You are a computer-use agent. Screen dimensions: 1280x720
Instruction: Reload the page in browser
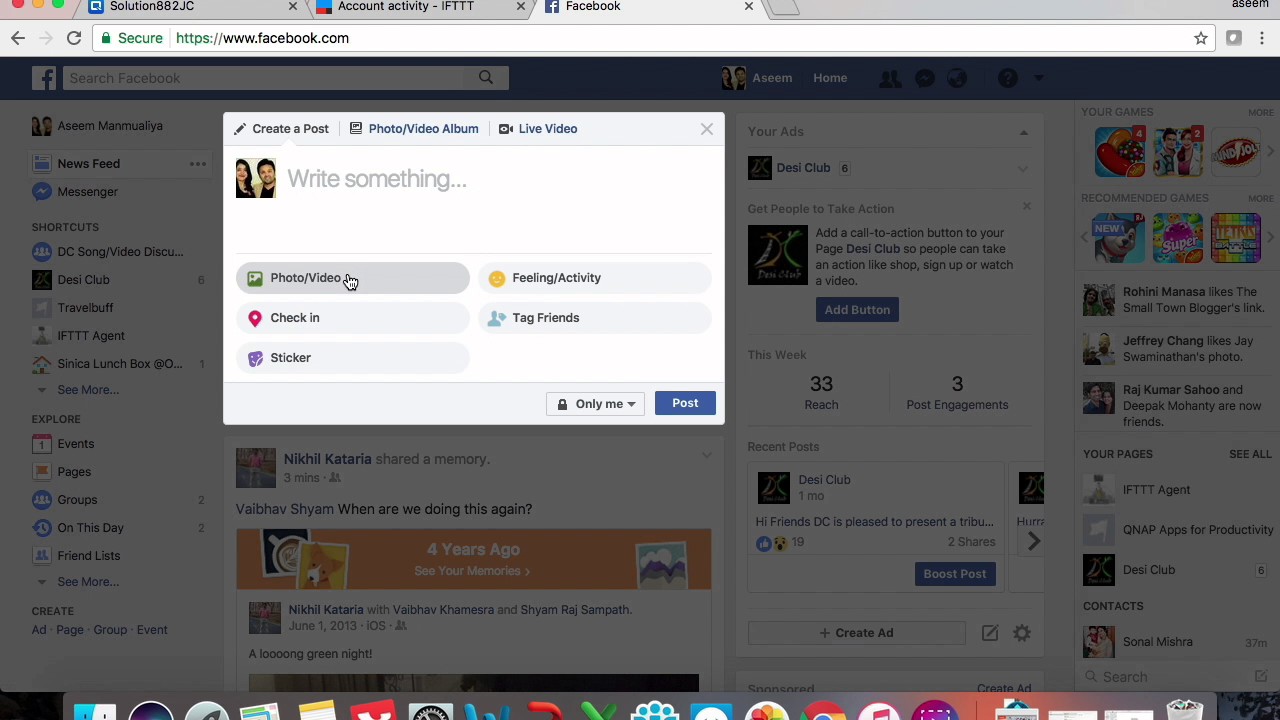point(74,38)
